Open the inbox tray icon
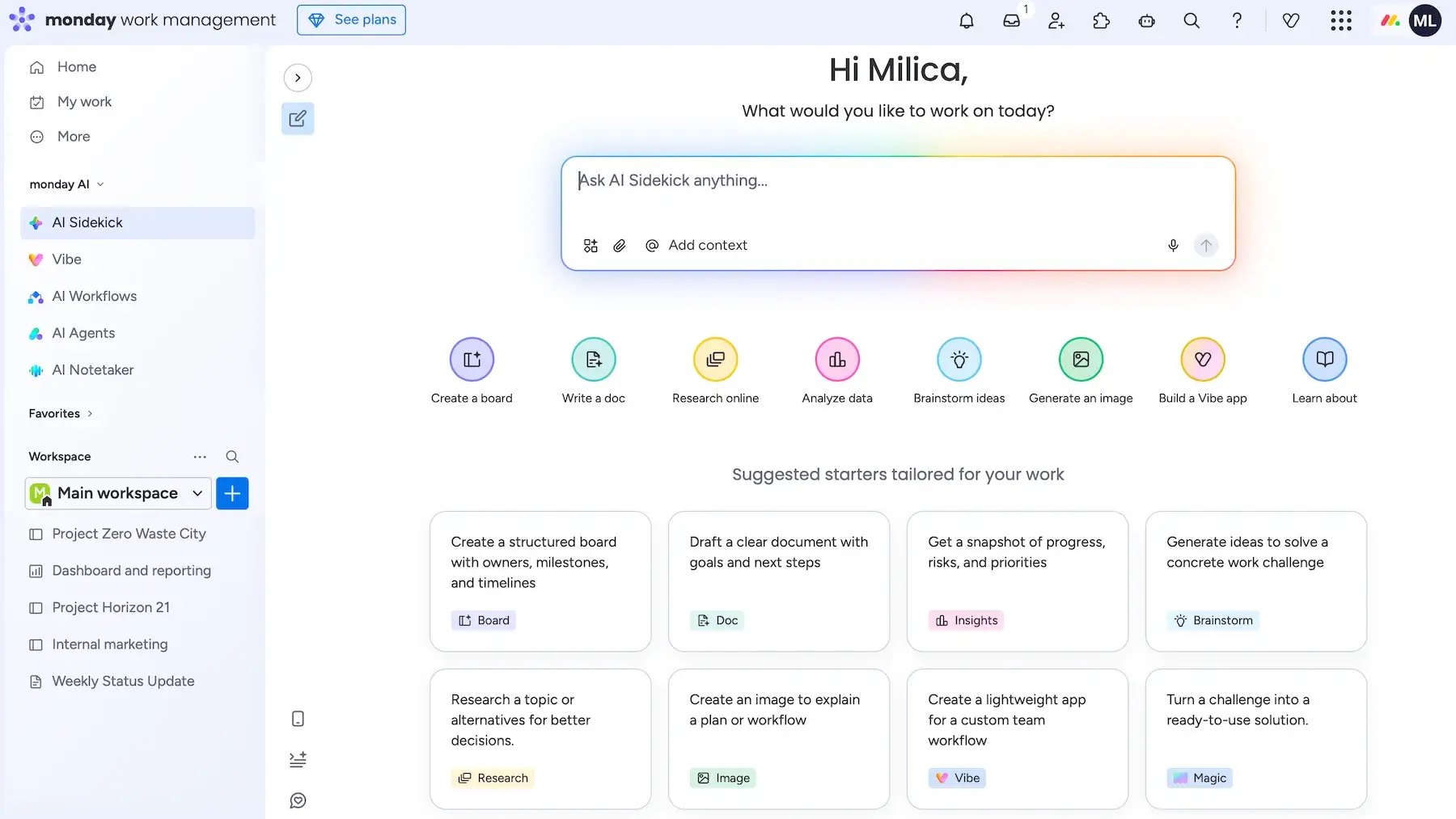 pyautogui.click(x=1011, y=21)
